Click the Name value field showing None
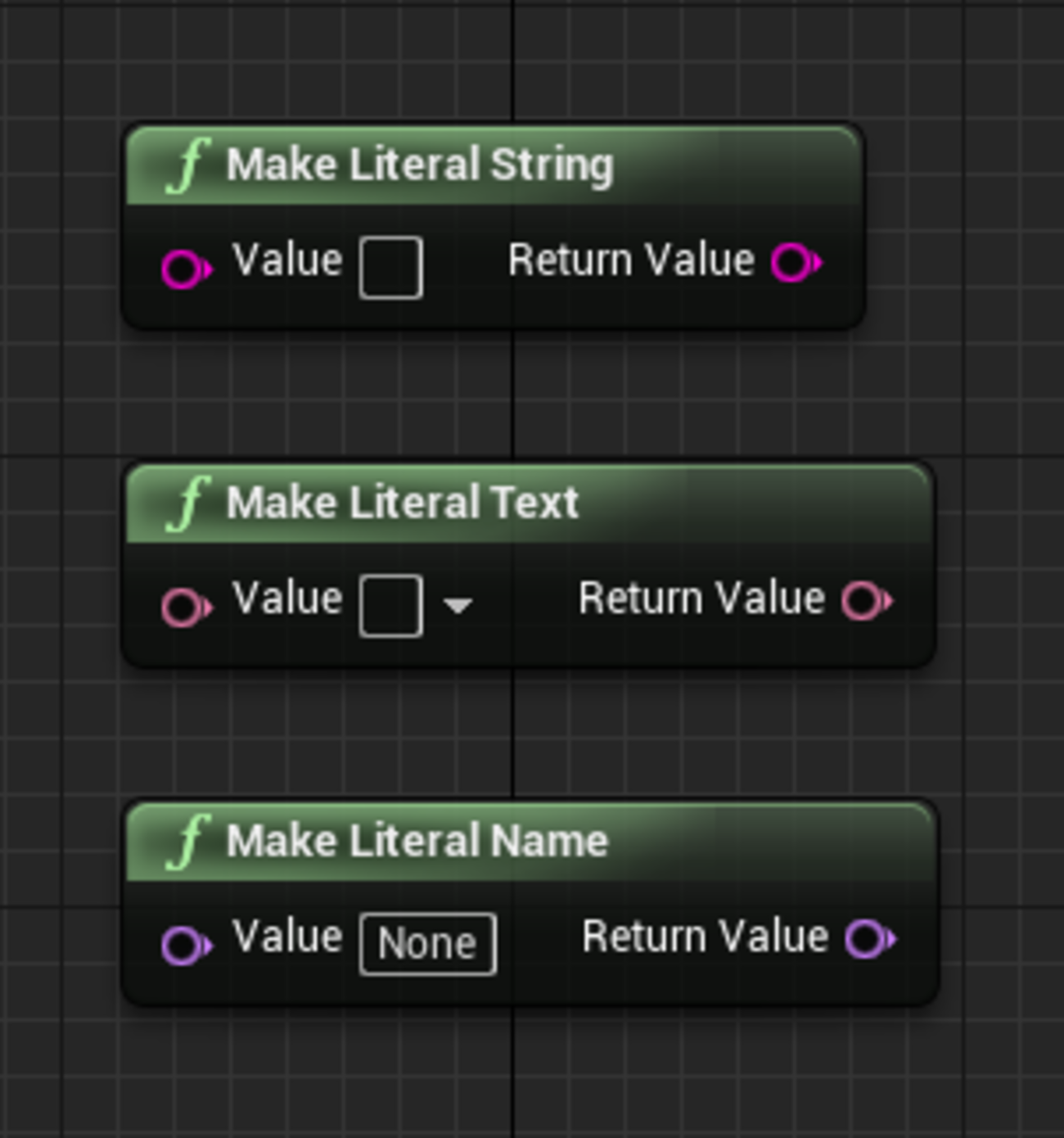 pyautogui.click(x=427, y=944)
